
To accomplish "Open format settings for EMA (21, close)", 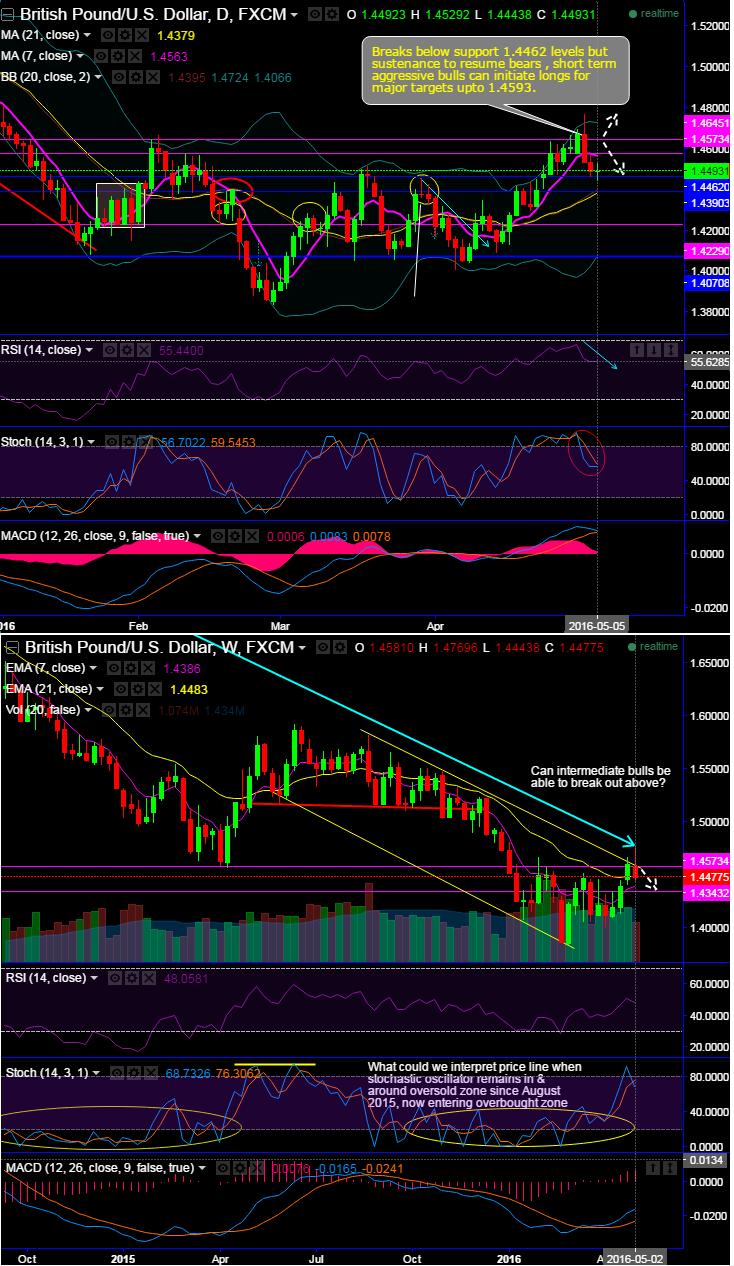I will [x=138, y=689].
